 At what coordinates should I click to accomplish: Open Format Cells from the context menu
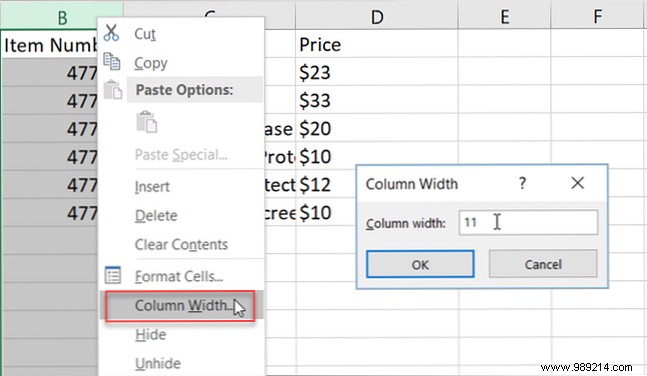click(182, 276)
